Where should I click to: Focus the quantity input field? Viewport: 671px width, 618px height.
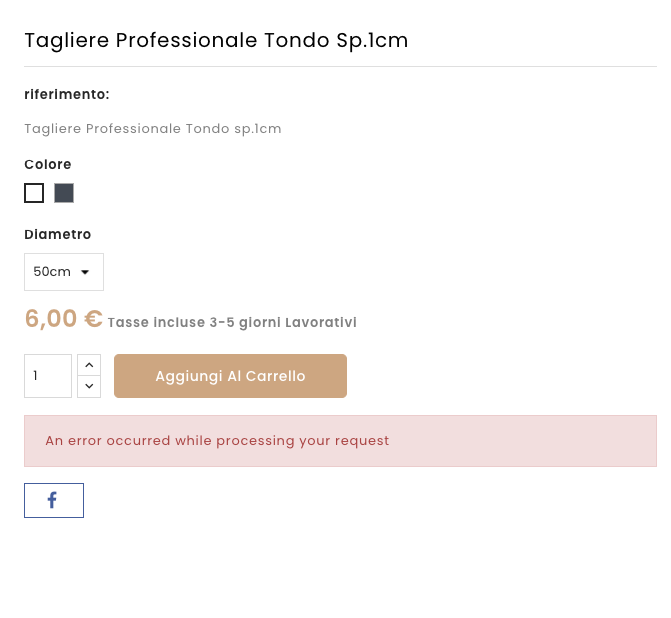(x=47, y=376)
